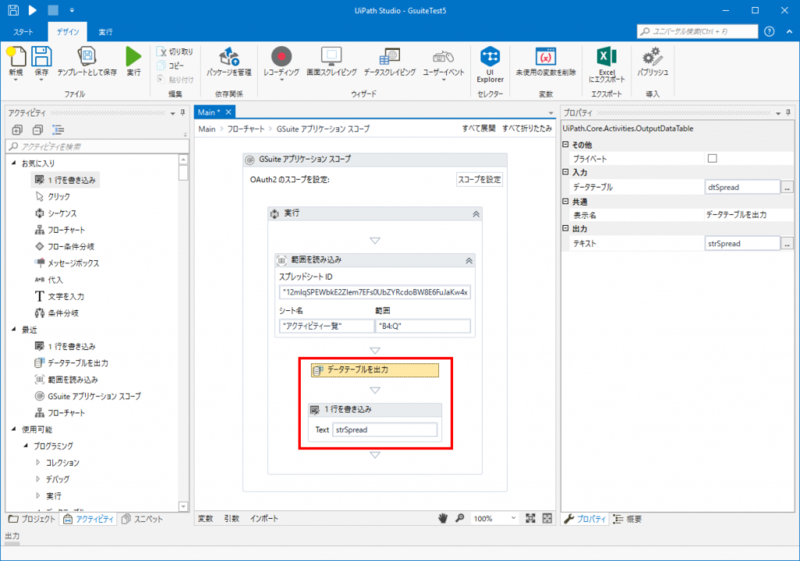Select the データテーブルを出力 activity in designer
This screenshot has height=561, width=800.
tap(375, 370)
